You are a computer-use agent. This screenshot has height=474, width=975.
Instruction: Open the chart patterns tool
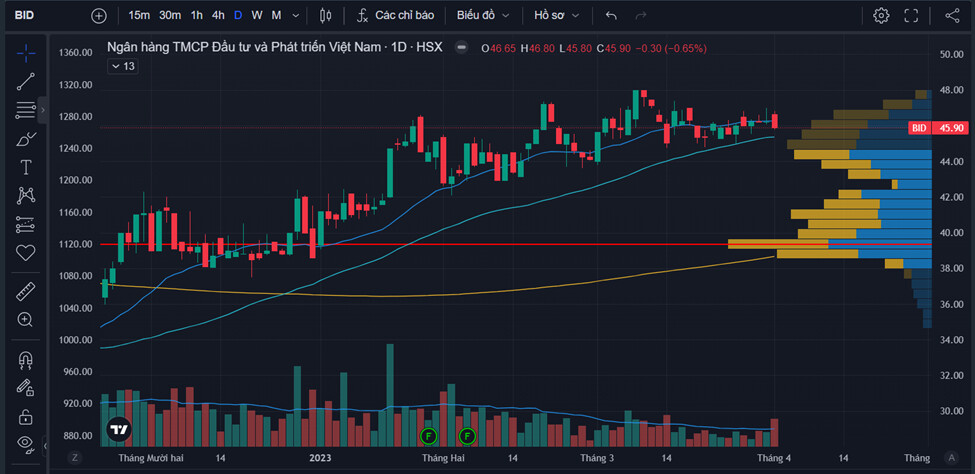26,195
